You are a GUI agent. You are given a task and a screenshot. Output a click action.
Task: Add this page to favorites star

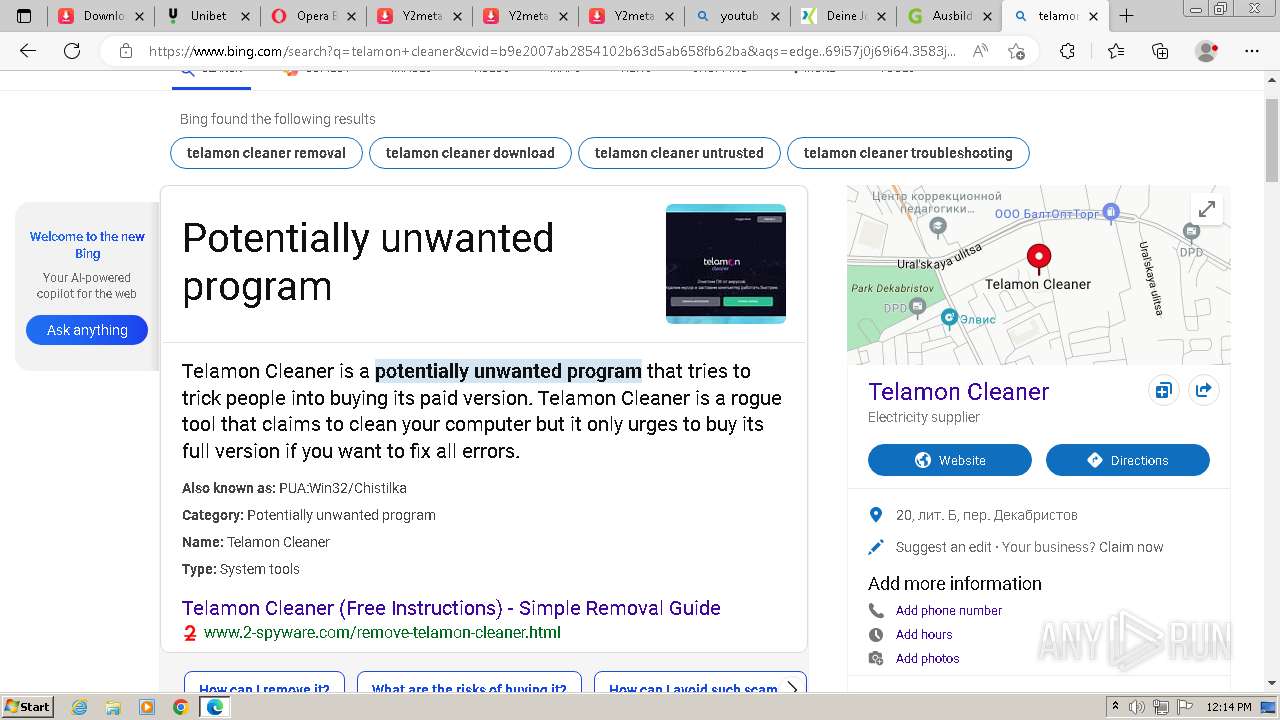[x=1017, y=51]
